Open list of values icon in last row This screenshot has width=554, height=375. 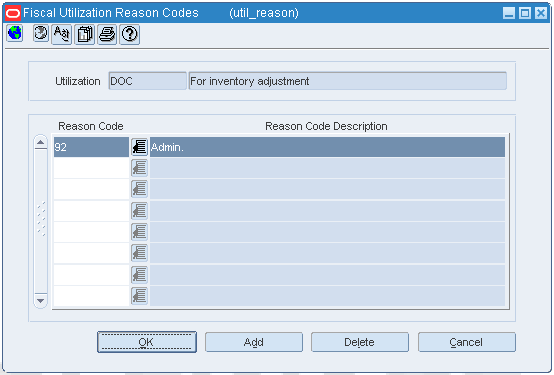pyautogui.click(x=139, y=296)
